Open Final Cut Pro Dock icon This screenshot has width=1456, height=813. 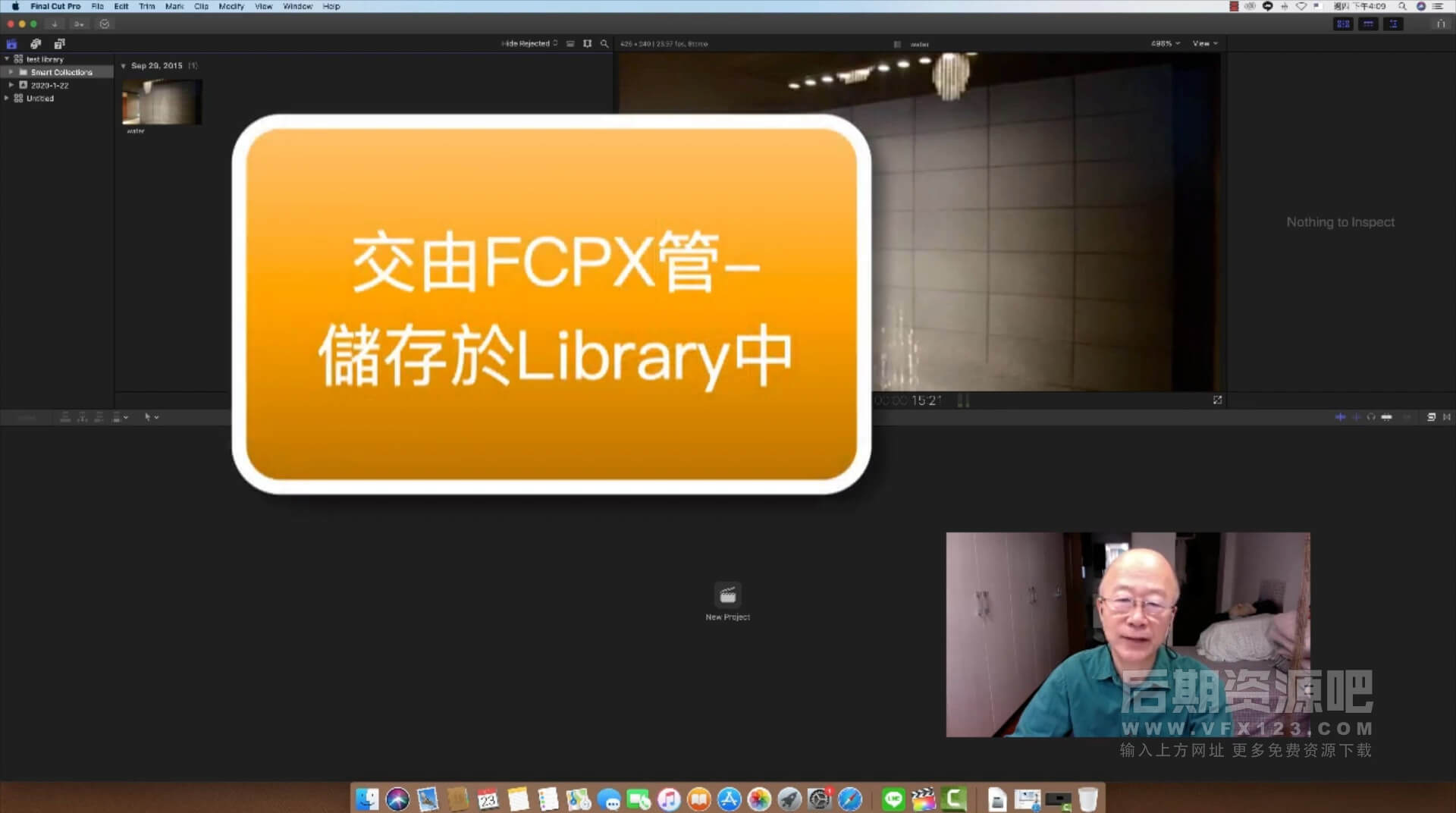pos(924,799)
